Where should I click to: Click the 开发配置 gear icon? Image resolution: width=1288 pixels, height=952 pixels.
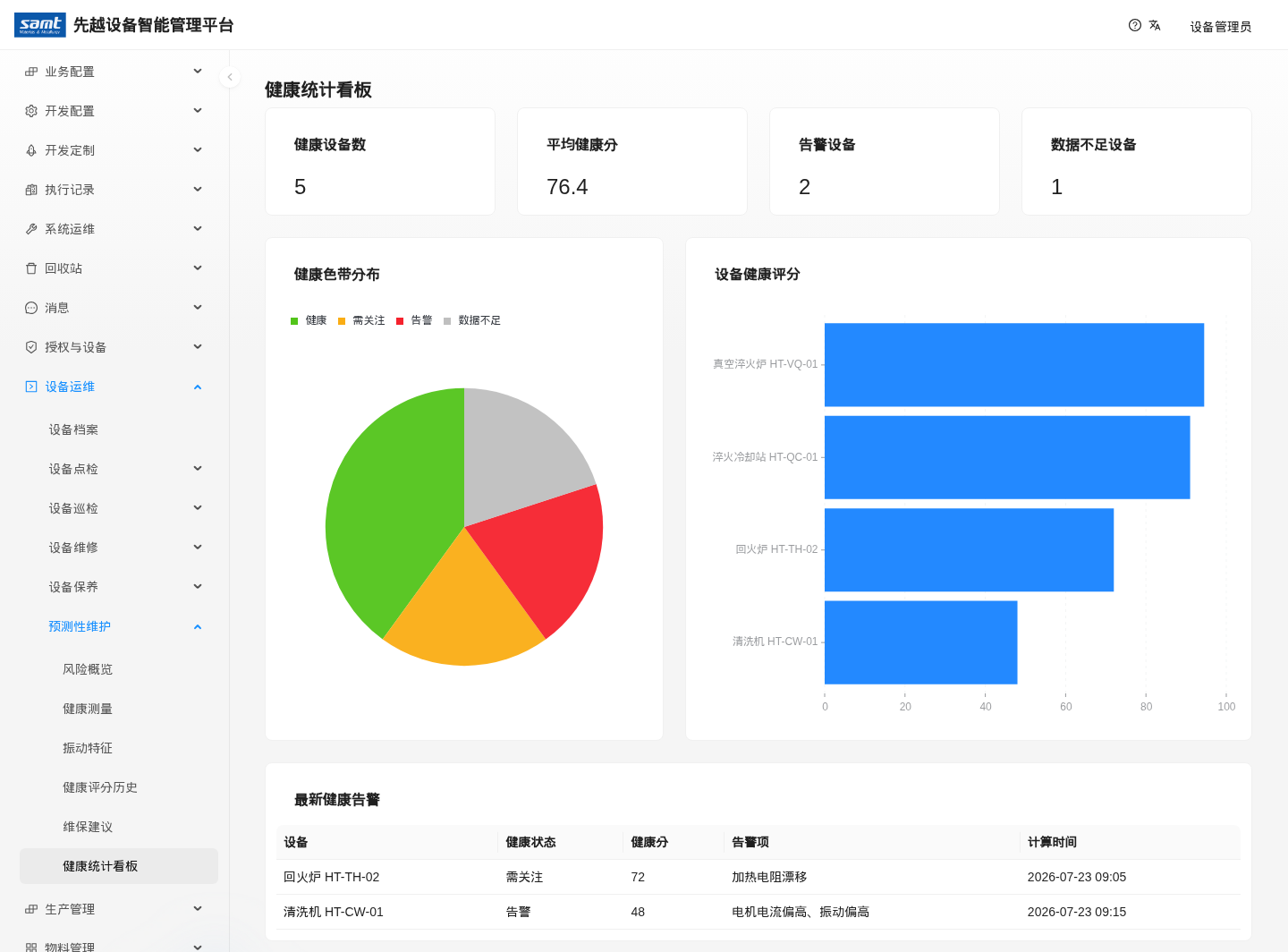(31, 111)
